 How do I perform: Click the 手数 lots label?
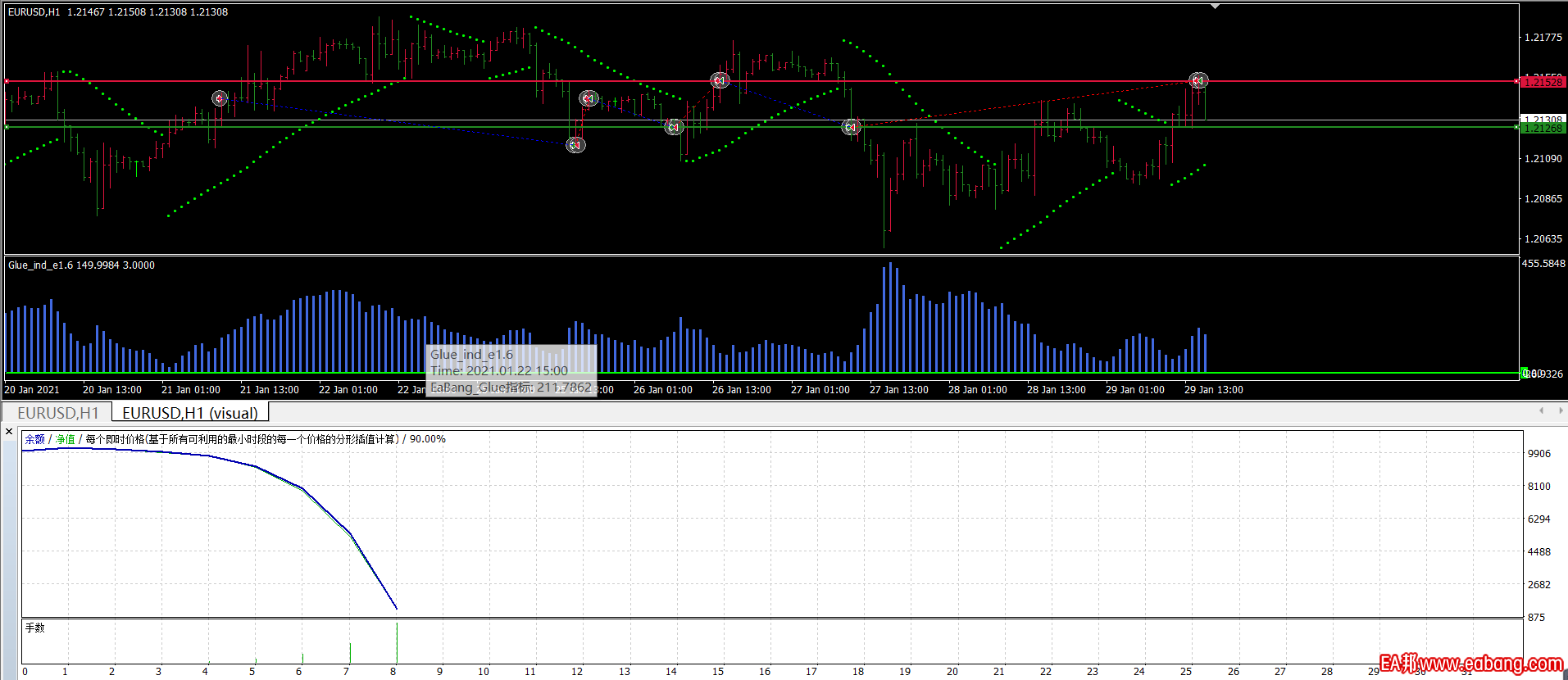(34, 628)
